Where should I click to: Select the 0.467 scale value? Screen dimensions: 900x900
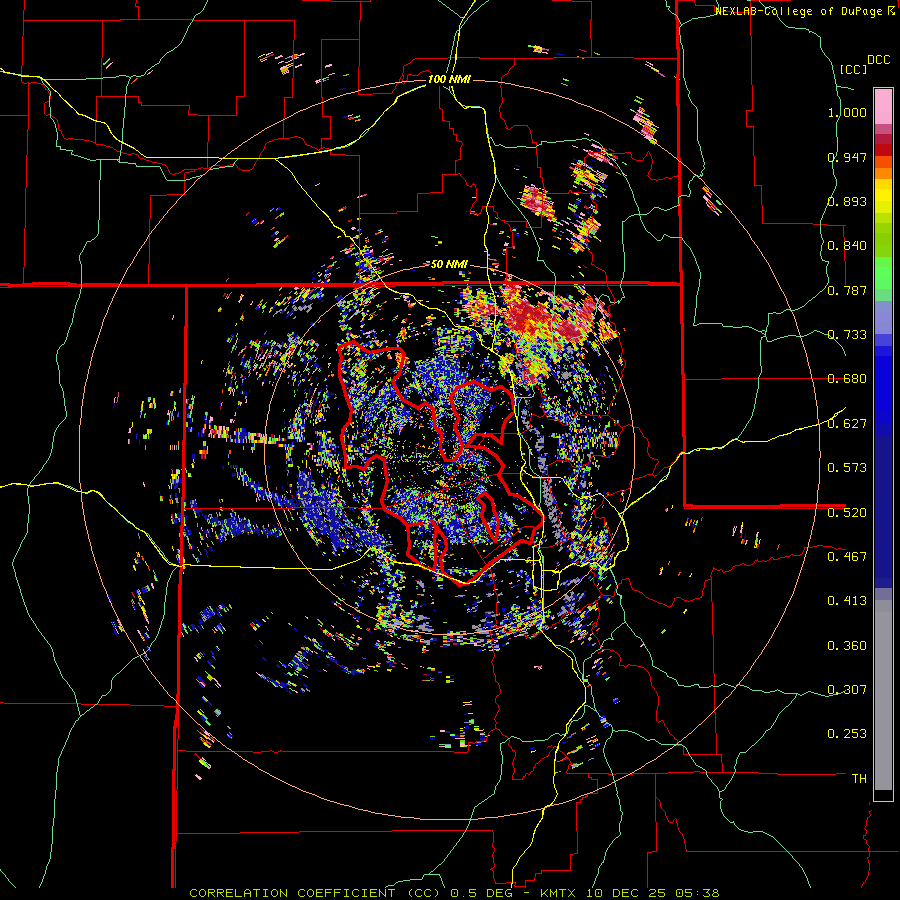[847, 556]
